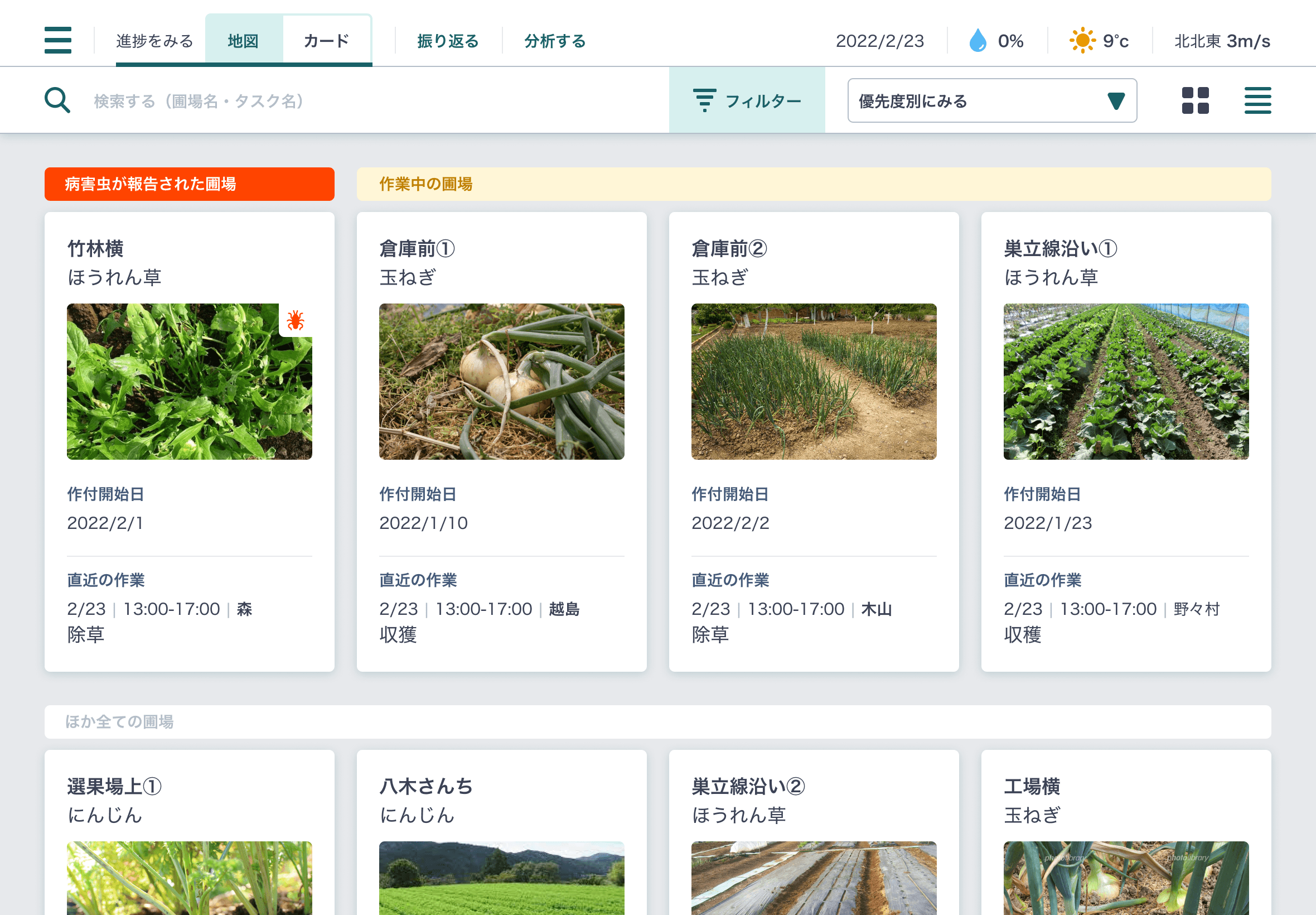The height and width of the screenshot is (915, 1316).
Task: Open the 工場横 onion photo
Action: click(x=1126, y=878)
